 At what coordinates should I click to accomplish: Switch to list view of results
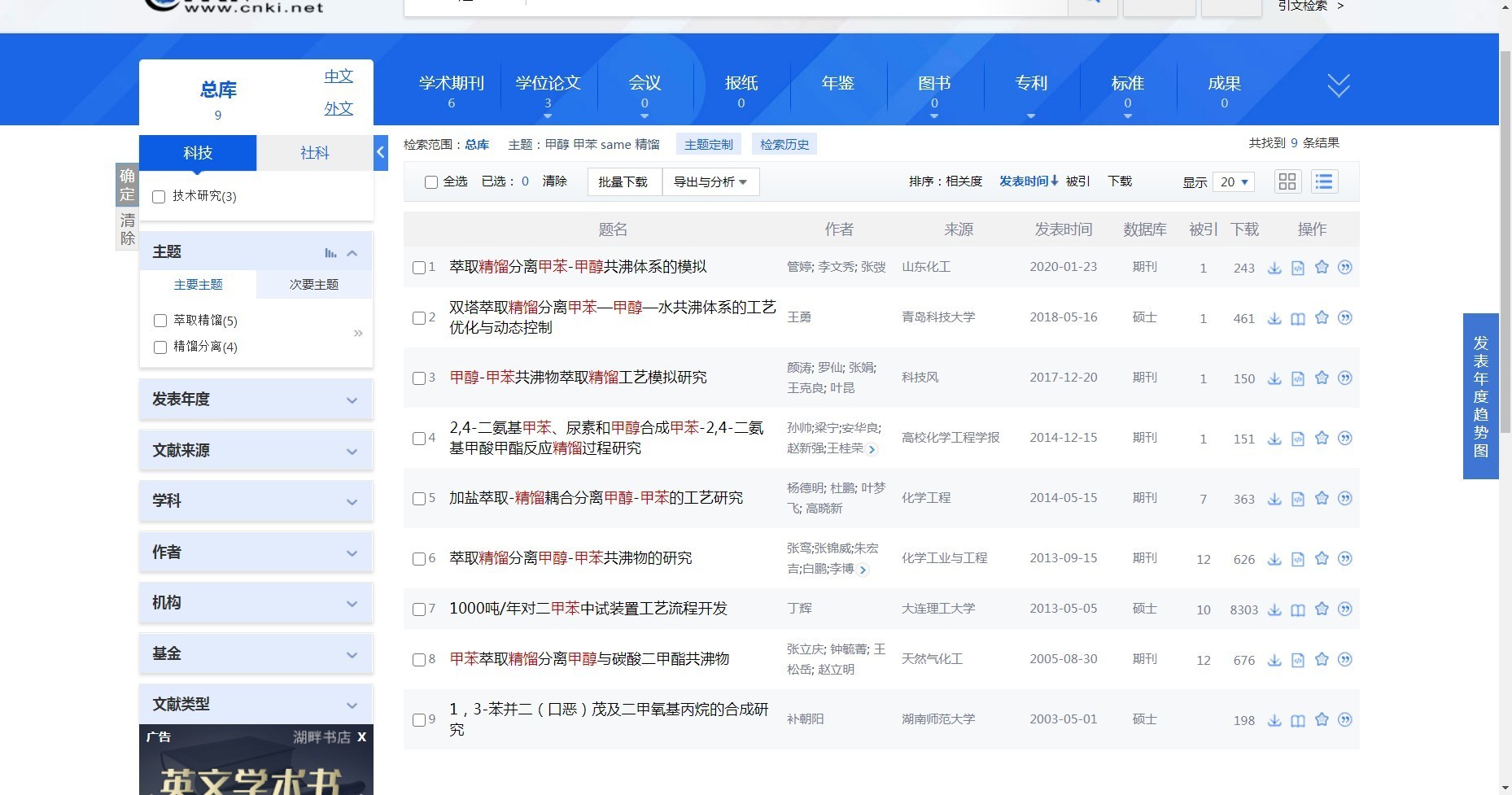pos(1324,181)
